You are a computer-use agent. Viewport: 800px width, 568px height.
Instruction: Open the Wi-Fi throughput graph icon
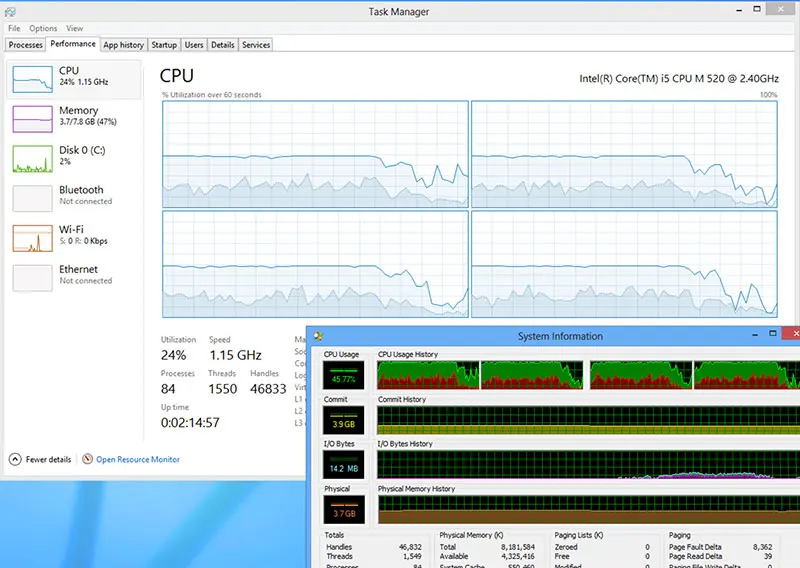coord(32,238)
